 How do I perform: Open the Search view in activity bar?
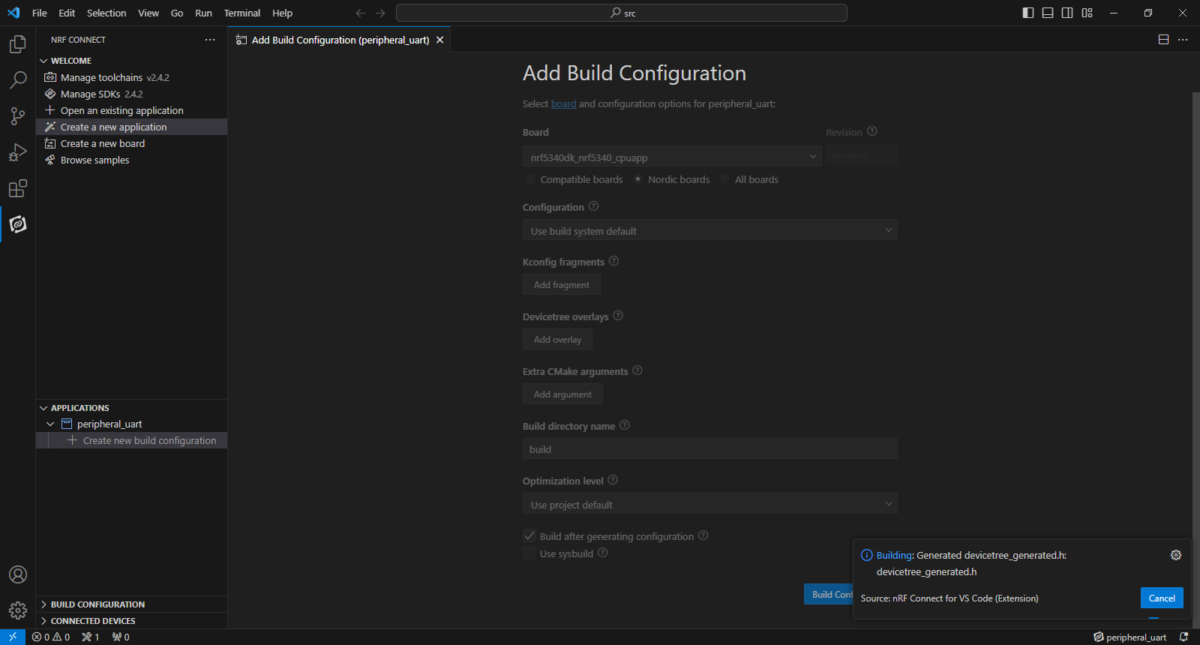click(17, 80)
